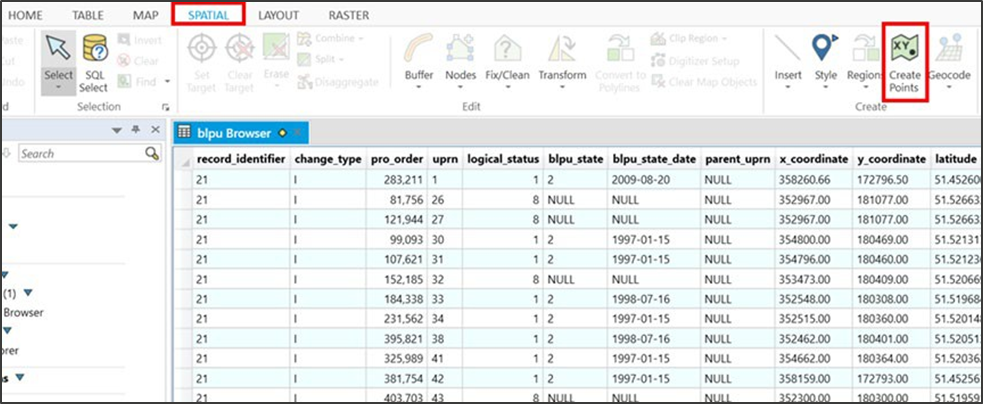
Task: Open the Find dropdown arrow
Action: 167,82
